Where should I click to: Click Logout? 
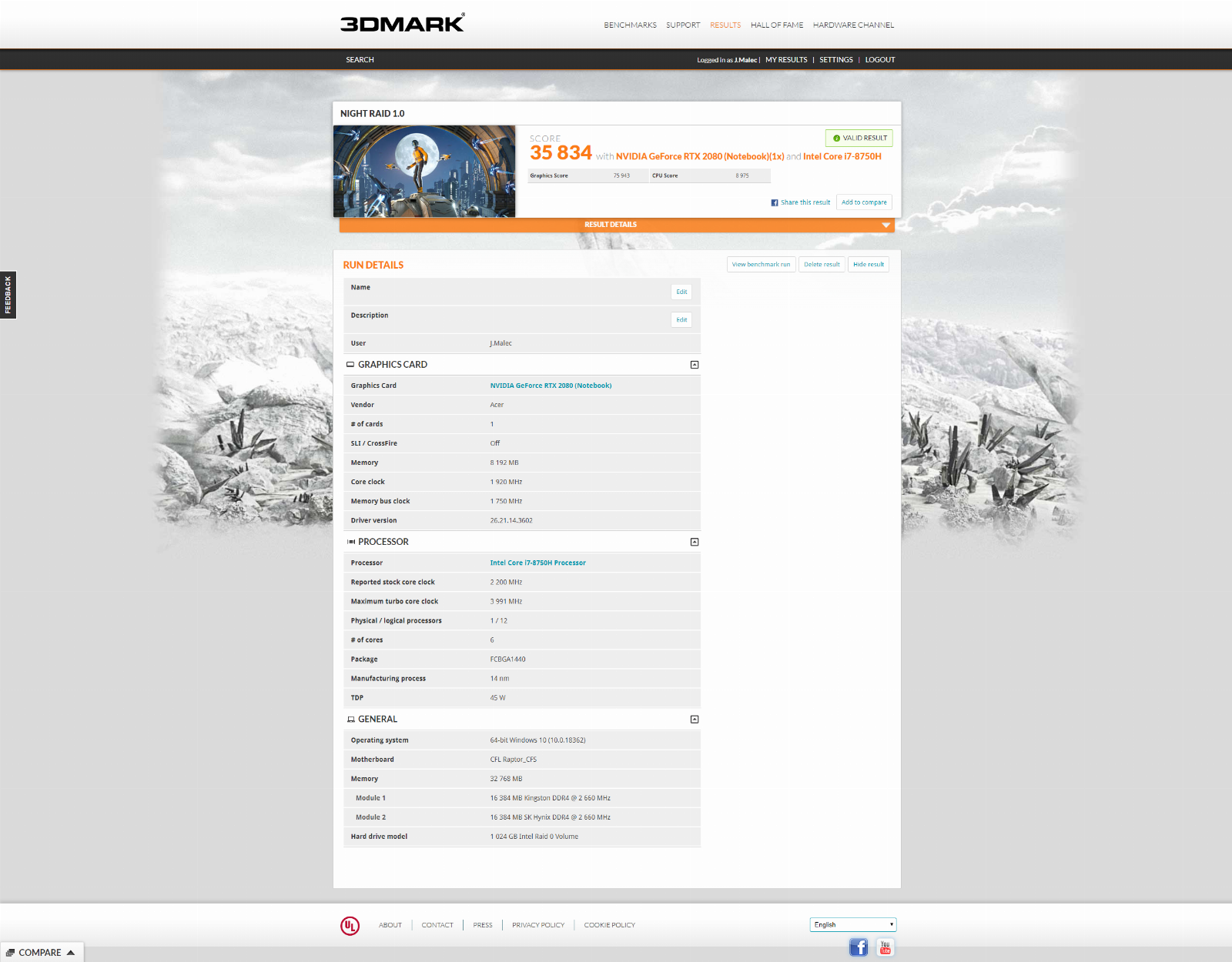click(880, 60)
